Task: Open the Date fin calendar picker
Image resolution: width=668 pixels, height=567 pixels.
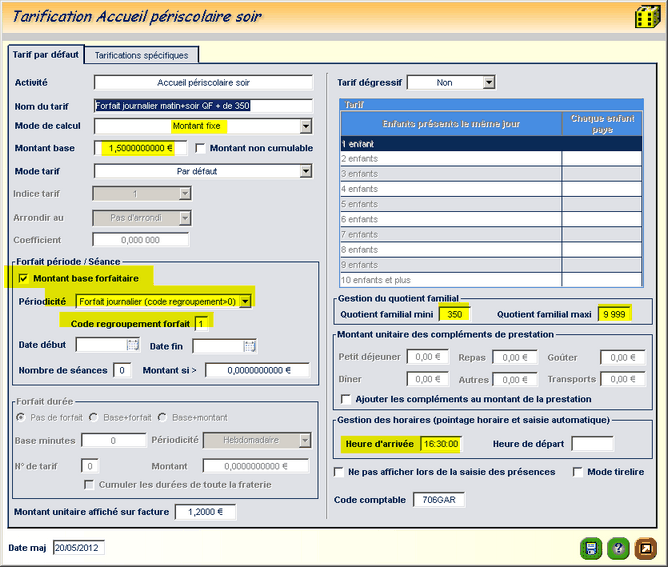Action: (250, 346)
